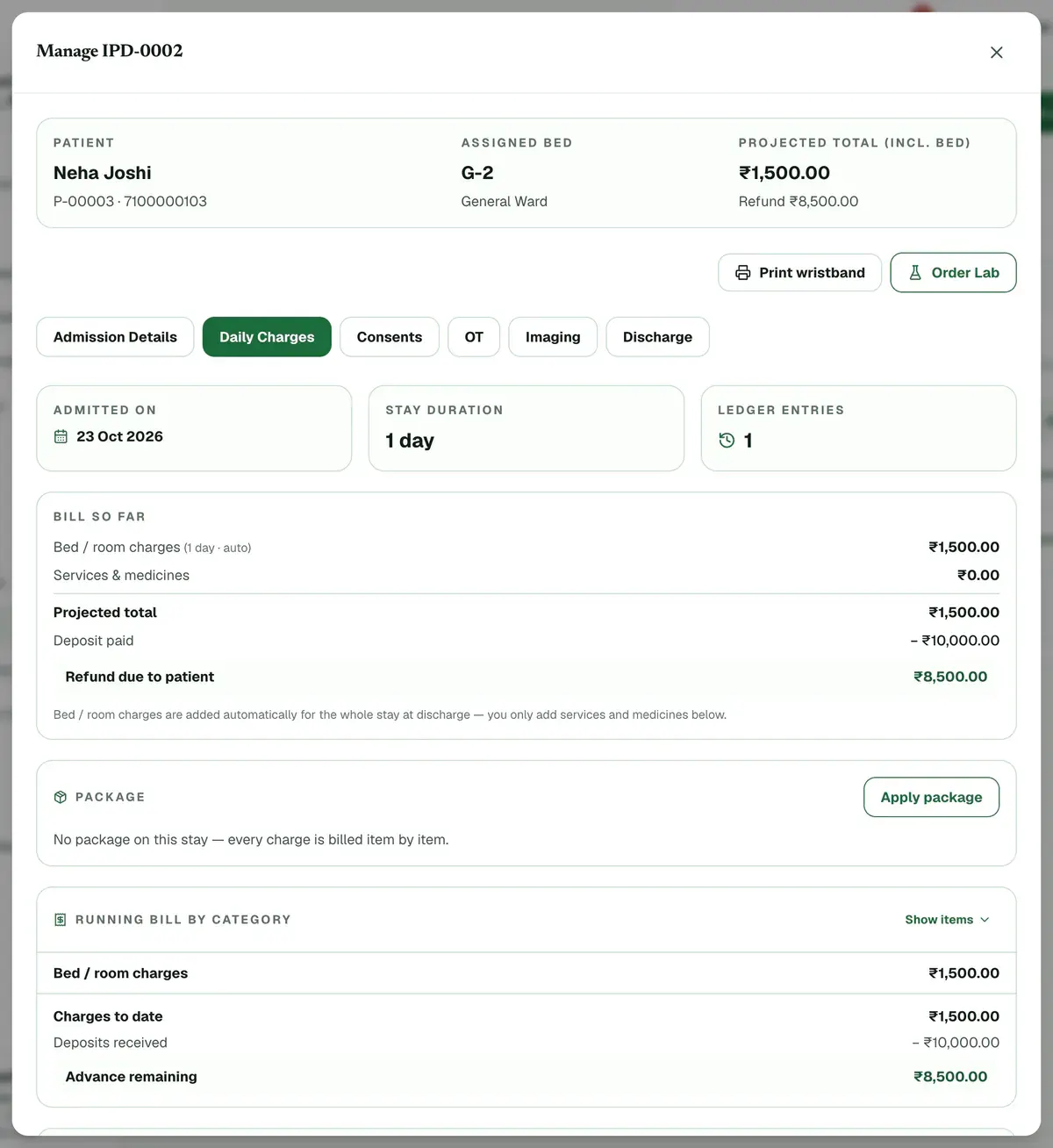
Task: Go to the Imaging tab
Action: (553, 337)
